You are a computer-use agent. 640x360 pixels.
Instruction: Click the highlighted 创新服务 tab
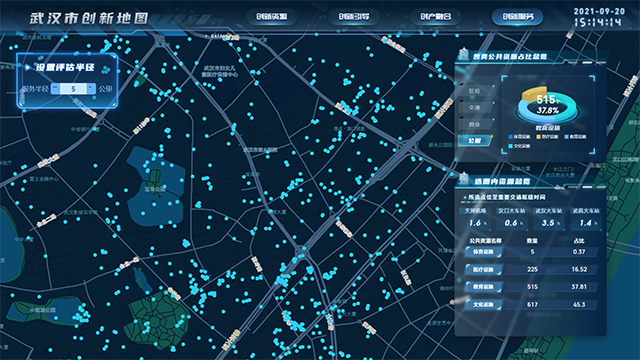coord(518,17)
